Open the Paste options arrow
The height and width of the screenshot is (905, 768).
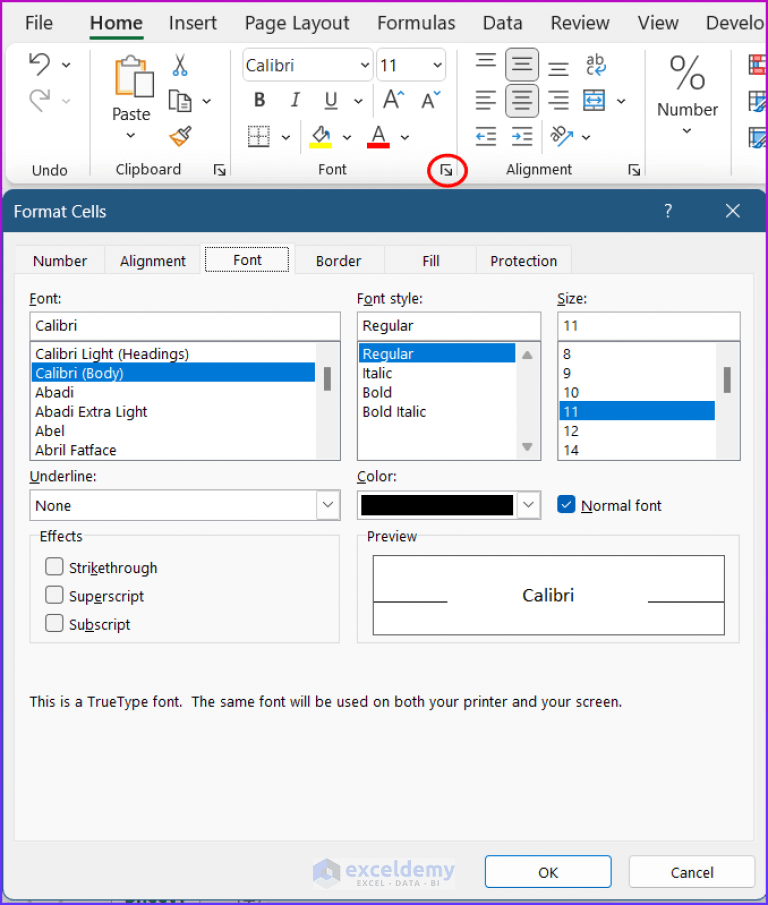tap(131, 136)
